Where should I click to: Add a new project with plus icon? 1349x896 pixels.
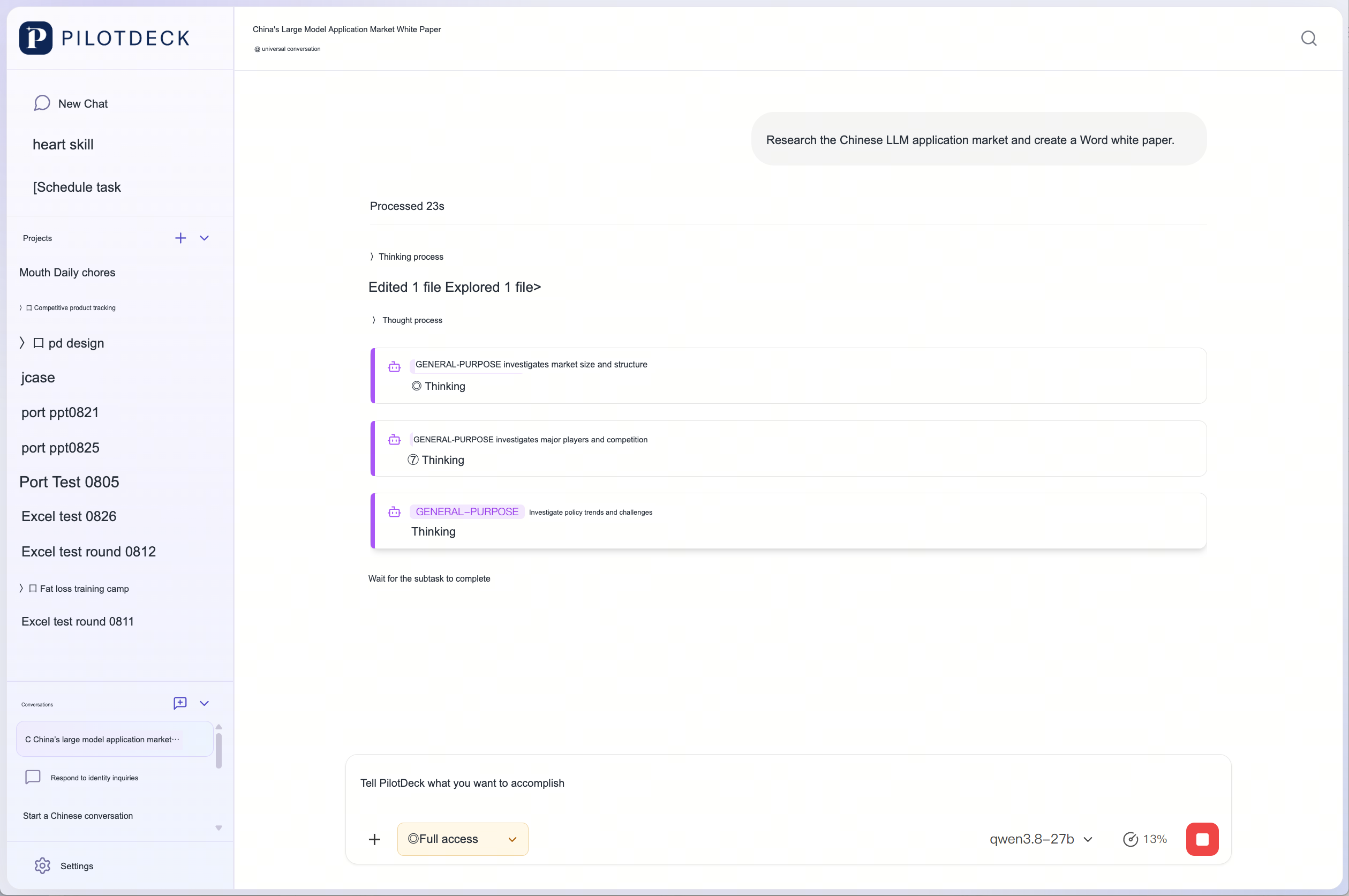(x=180, y=238)
